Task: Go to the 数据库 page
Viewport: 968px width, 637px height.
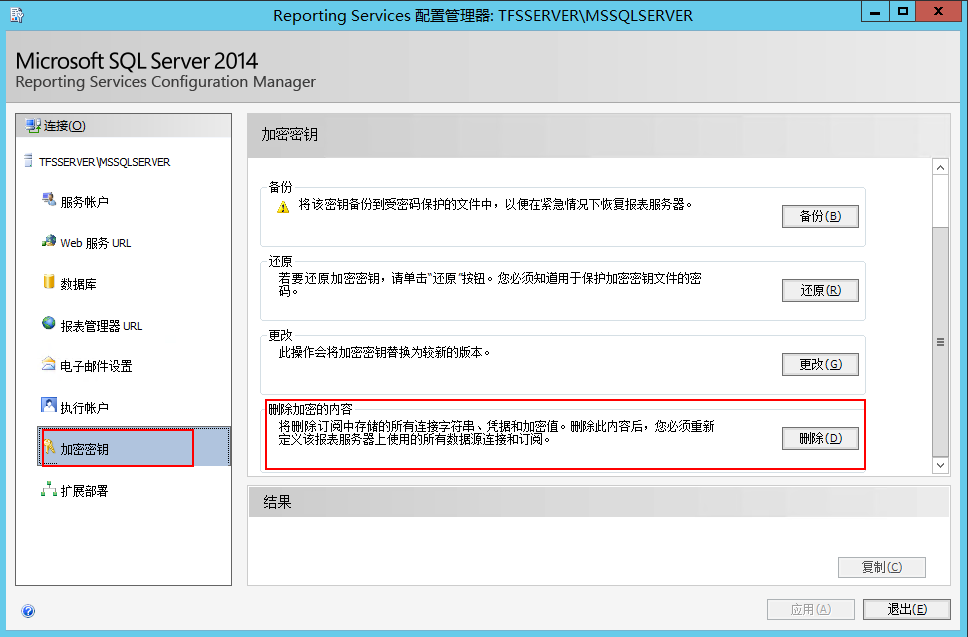Action: (x=78, y=284)
